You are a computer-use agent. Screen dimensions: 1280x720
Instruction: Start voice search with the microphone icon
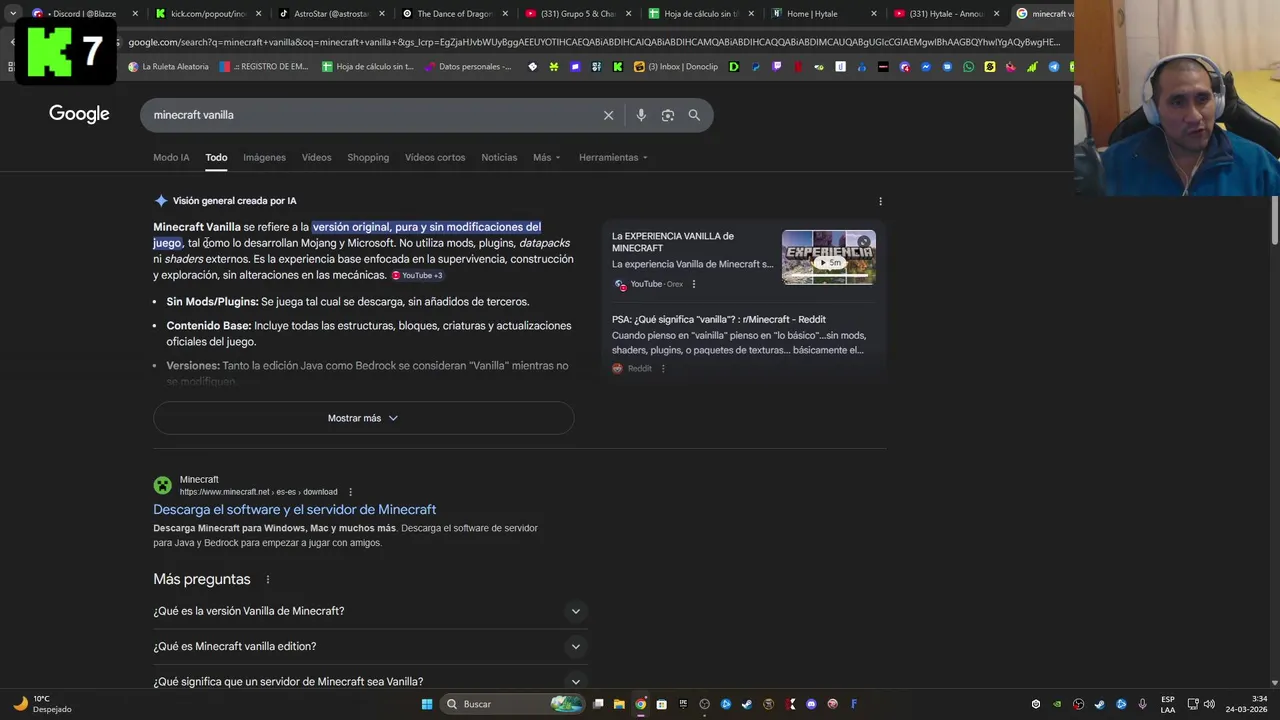tap(641, 115)
